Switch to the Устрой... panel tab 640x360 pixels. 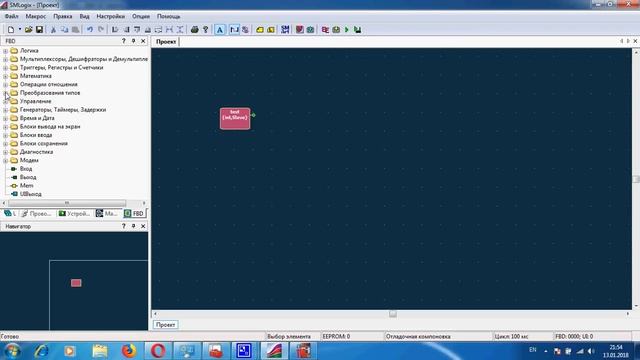click(x=74, y=213)
